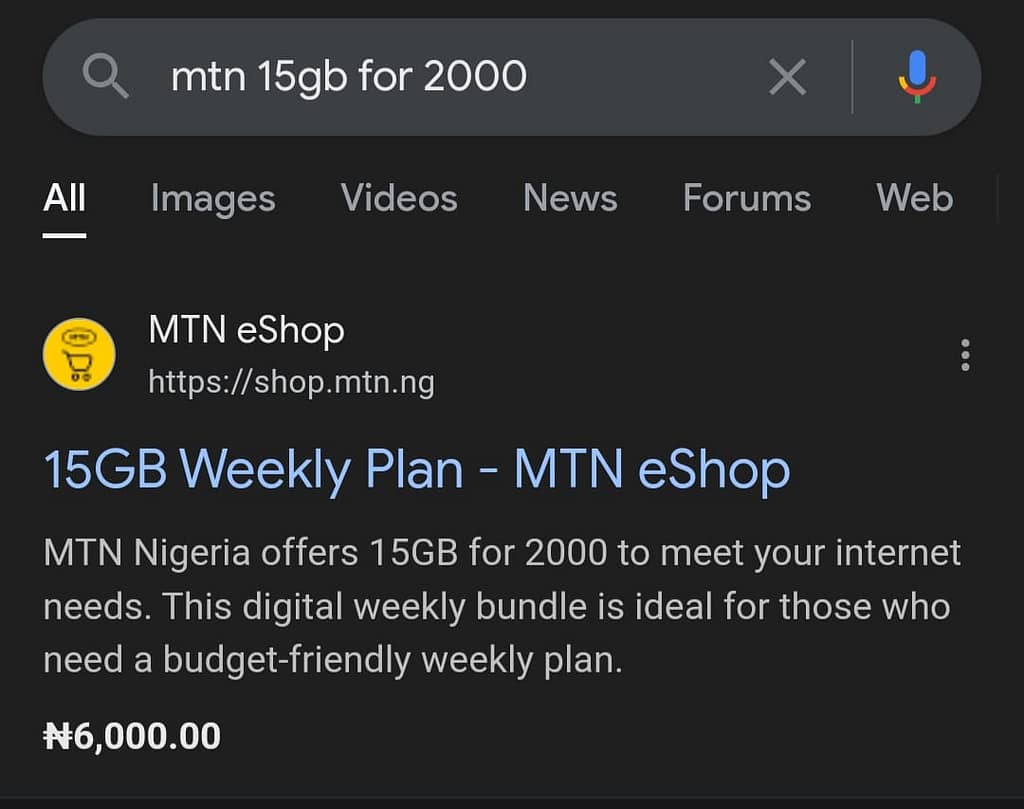Image resolution: width=1024 pixels, height=809 pixels.
Task: Clear the search query using the X icon
Action: [x=788, y=77]
